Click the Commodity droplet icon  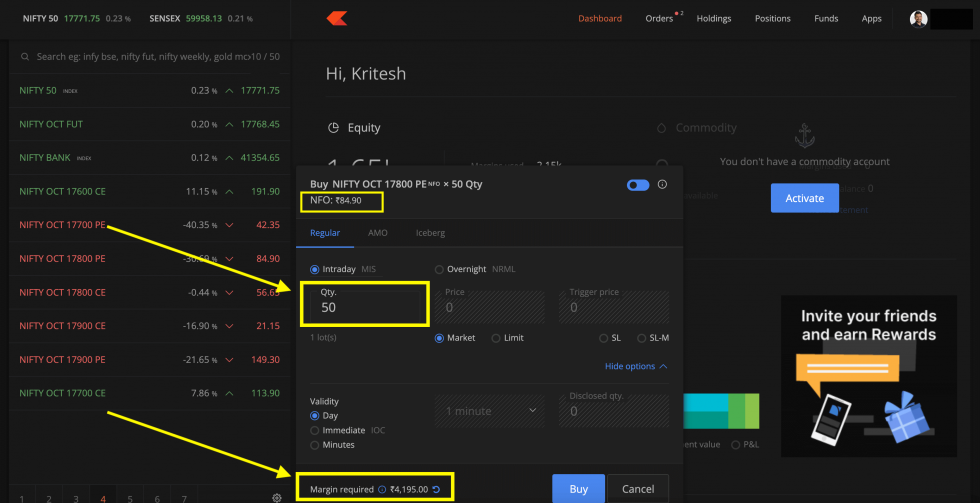coord(661,128)
